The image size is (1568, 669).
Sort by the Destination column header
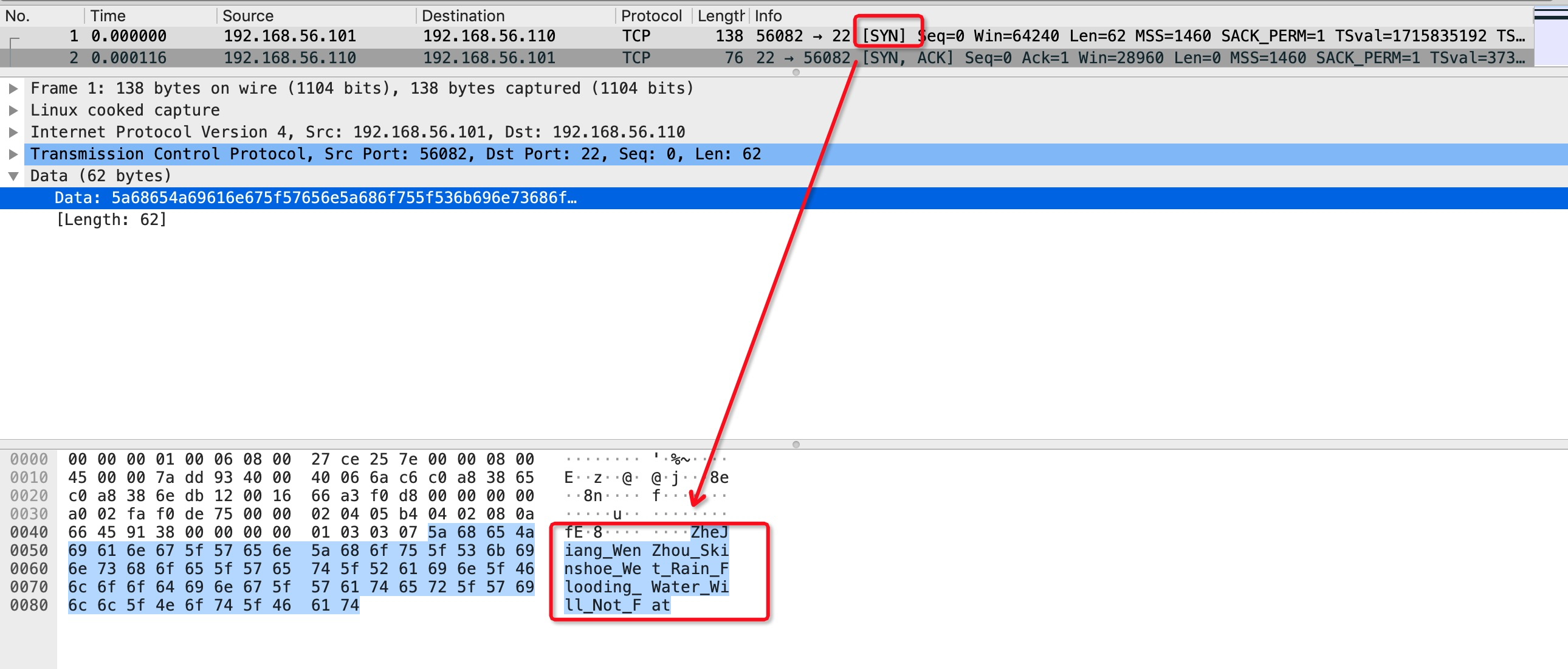[x=462, y=16]
